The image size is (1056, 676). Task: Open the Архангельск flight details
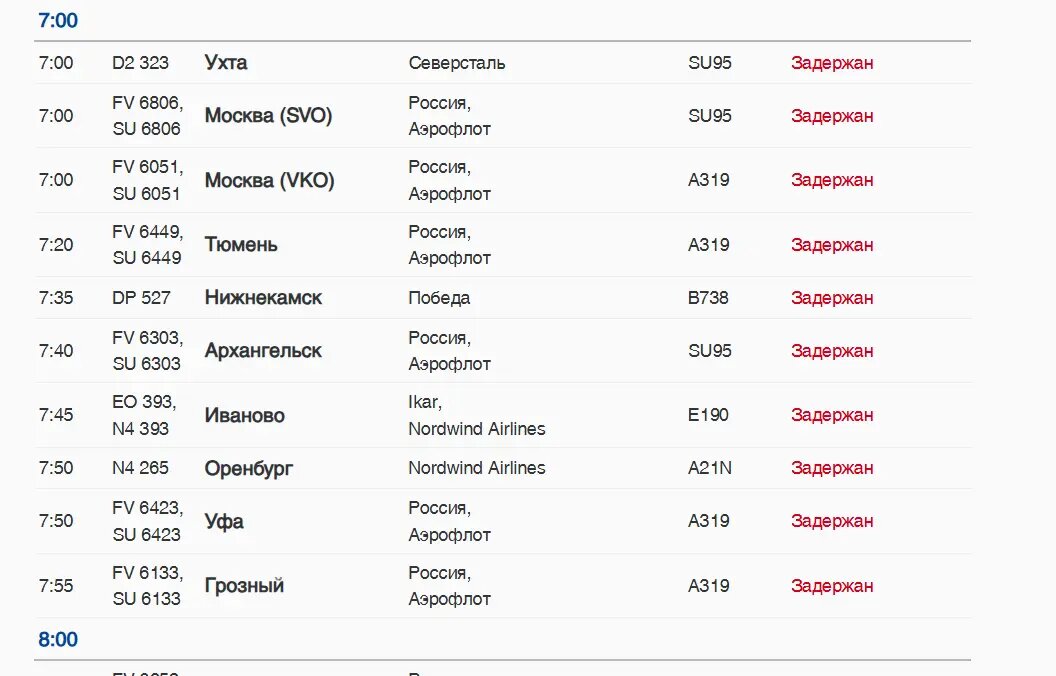(x=263, y=351)
